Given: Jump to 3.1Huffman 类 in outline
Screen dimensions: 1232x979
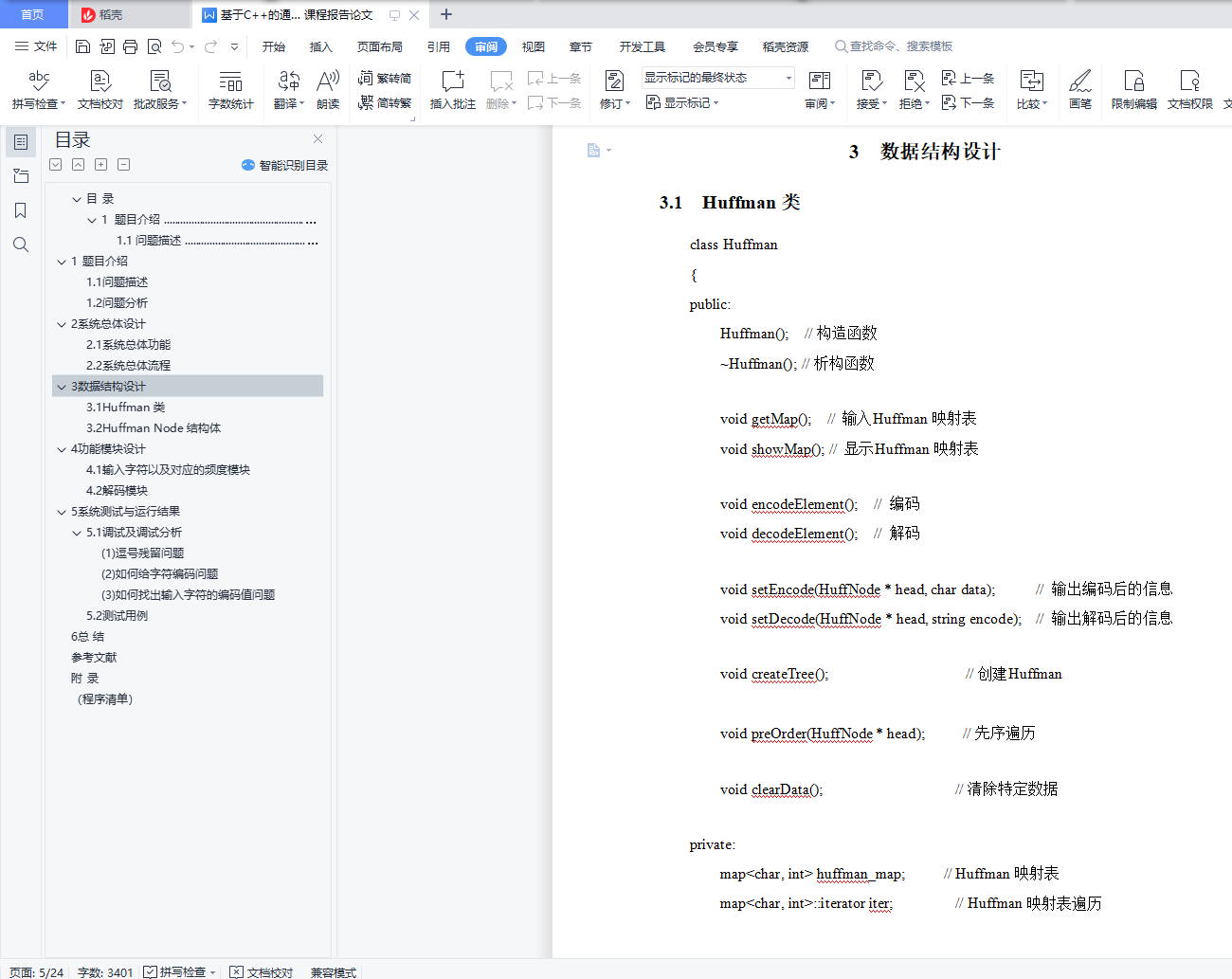Looking at the screenshot, I should tap(126, 408).
